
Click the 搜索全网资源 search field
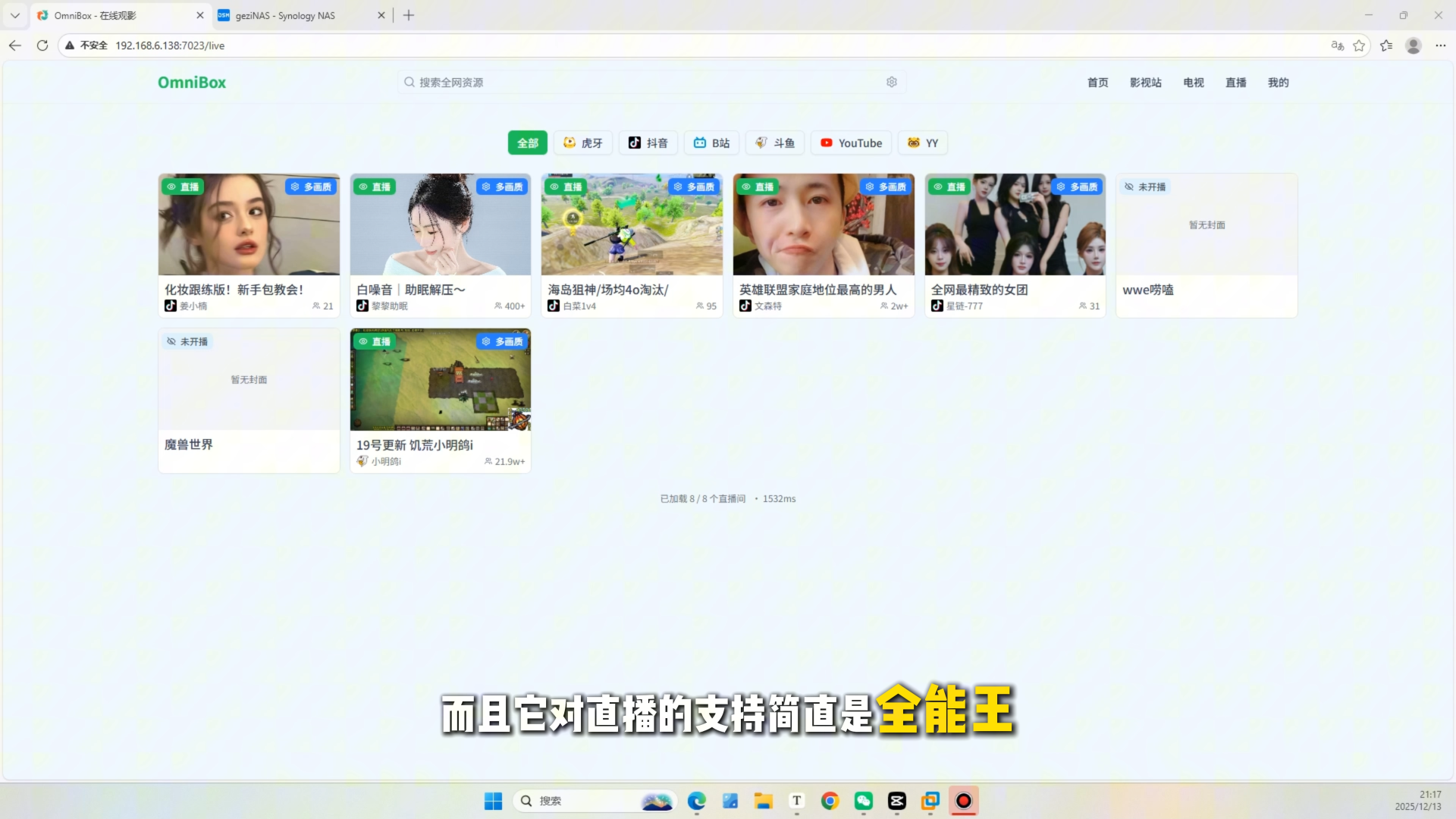(x=645, y=82)
